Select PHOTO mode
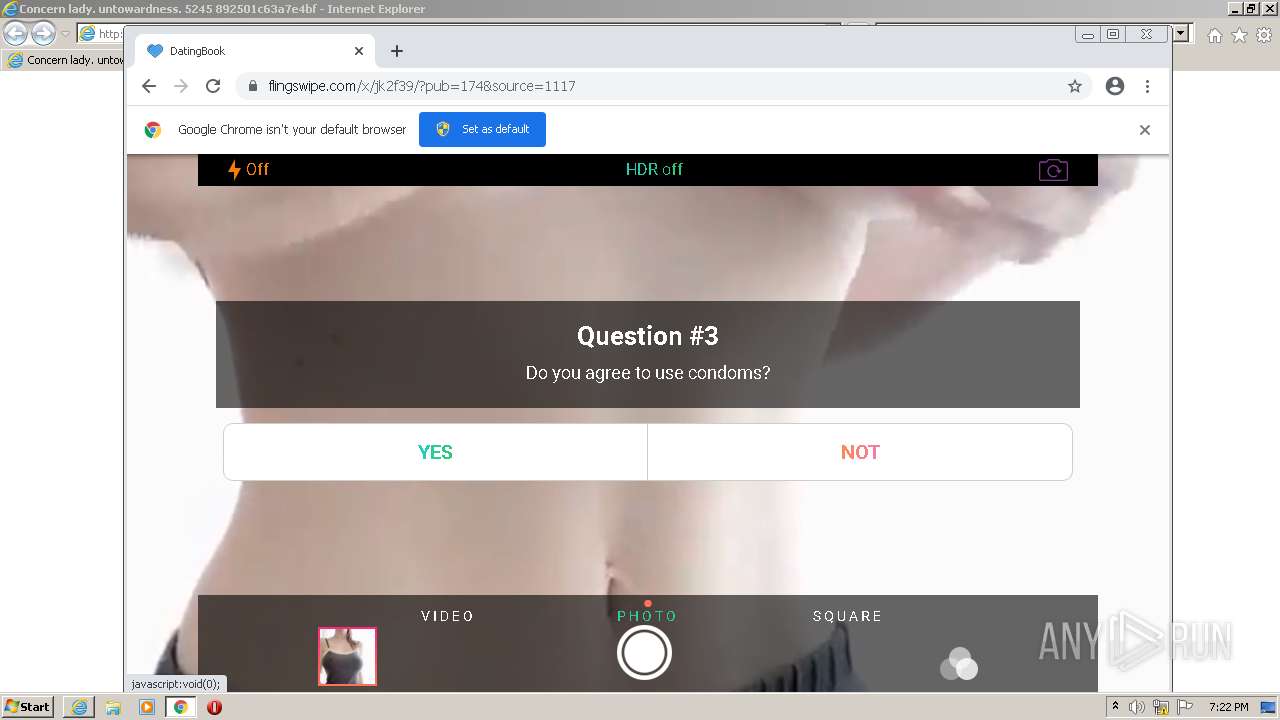This screenshot has width=1280, height=720. click(647, 616)
